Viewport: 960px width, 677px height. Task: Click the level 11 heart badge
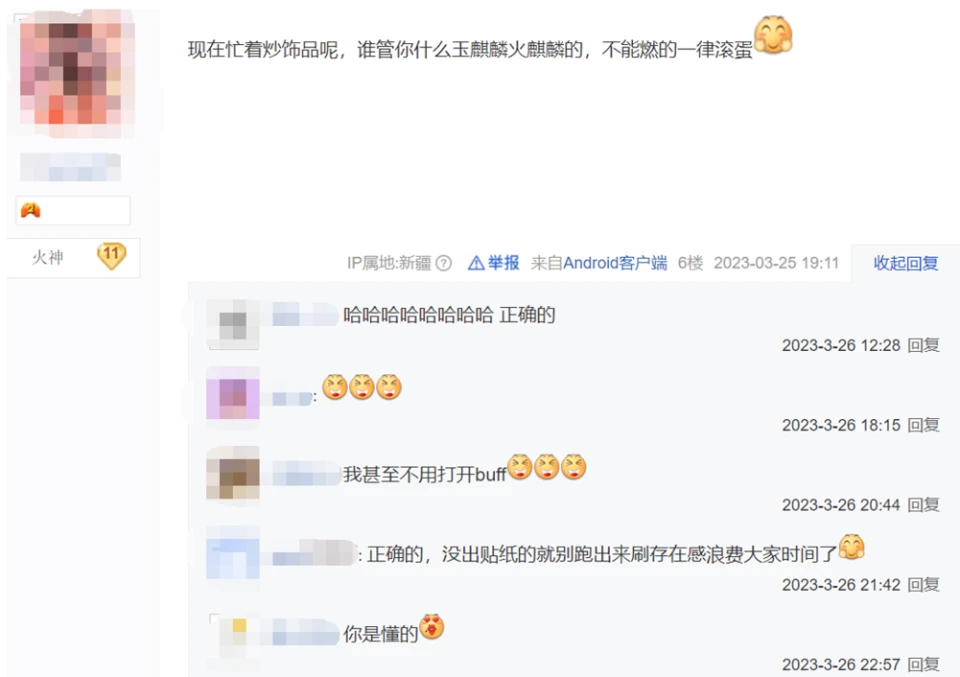(111, 256)
